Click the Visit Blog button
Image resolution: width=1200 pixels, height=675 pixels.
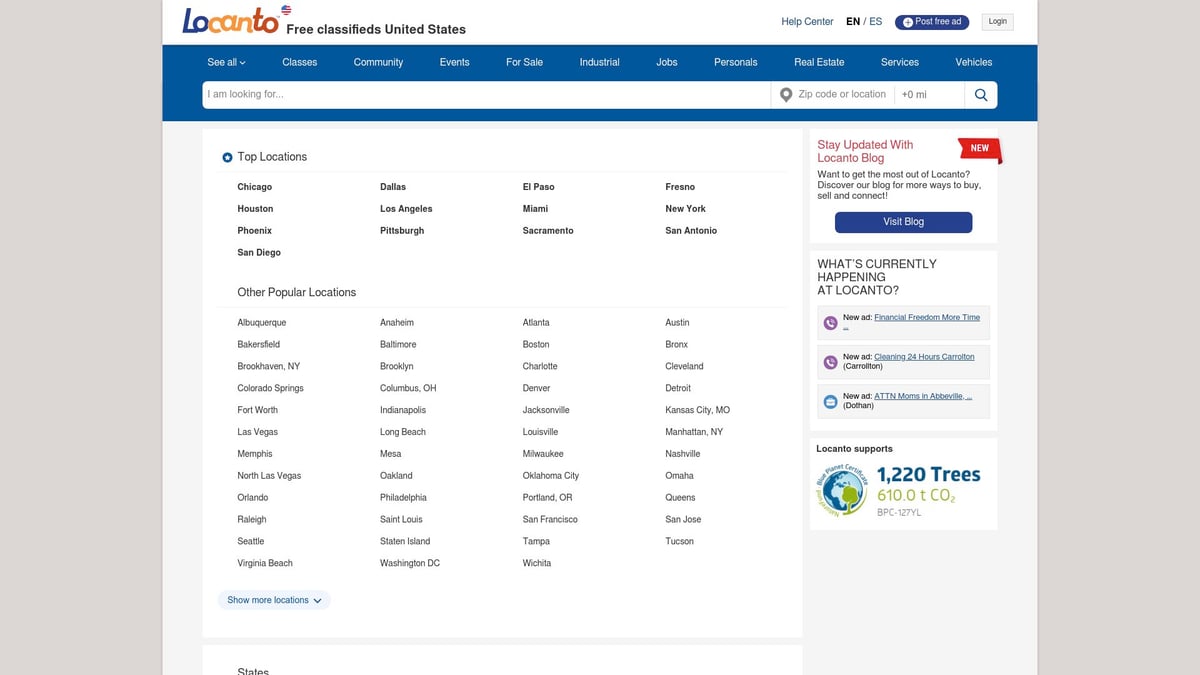click(903, 222)
